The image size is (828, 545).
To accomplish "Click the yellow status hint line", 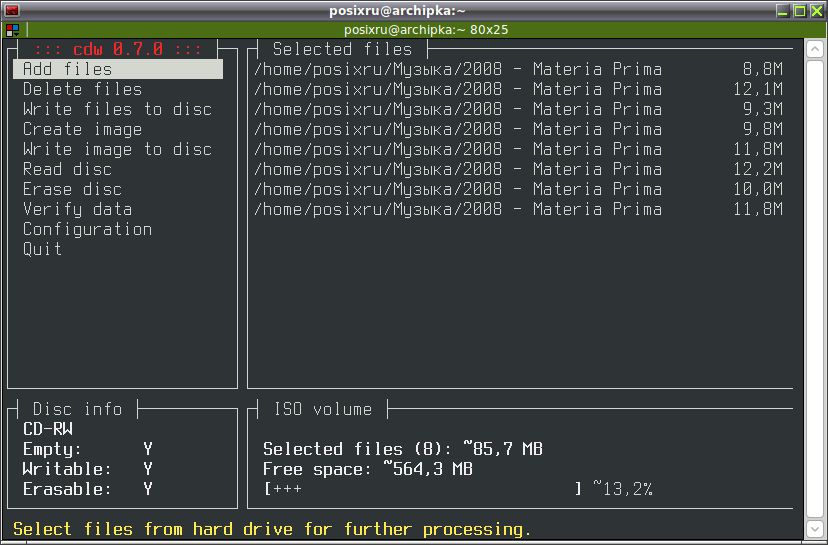I will (272, 529).
